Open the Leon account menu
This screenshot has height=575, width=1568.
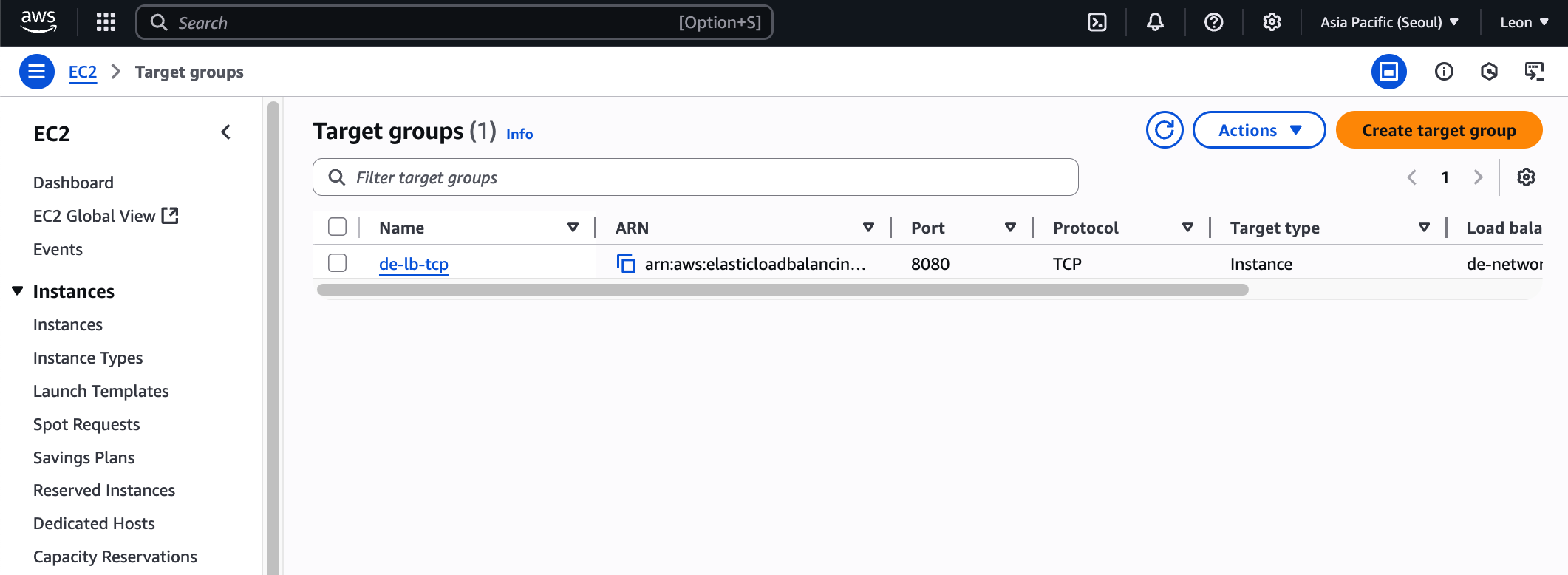tap(1524, 22)
